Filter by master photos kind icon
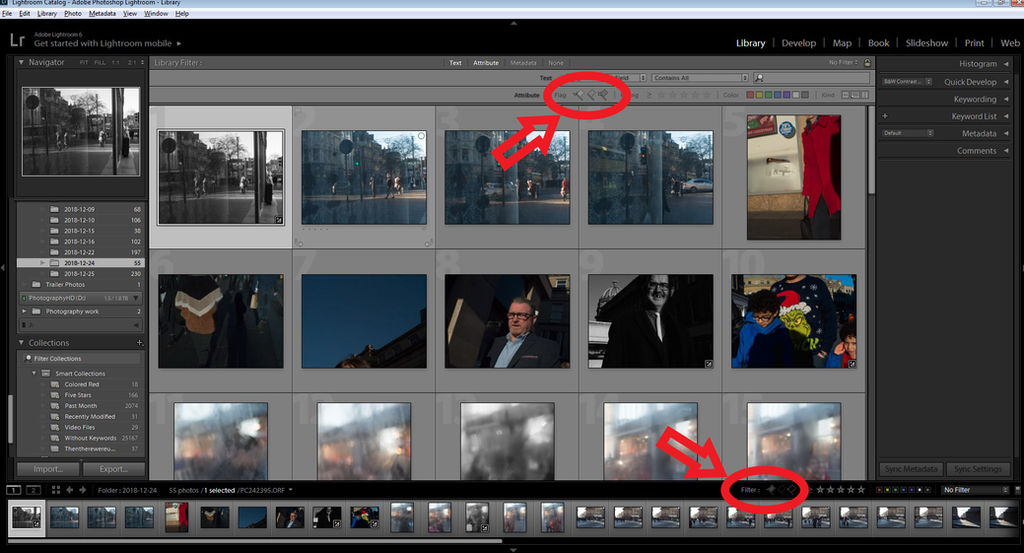This screenshot has height=553, width=1024. click(x=846, y=95)
